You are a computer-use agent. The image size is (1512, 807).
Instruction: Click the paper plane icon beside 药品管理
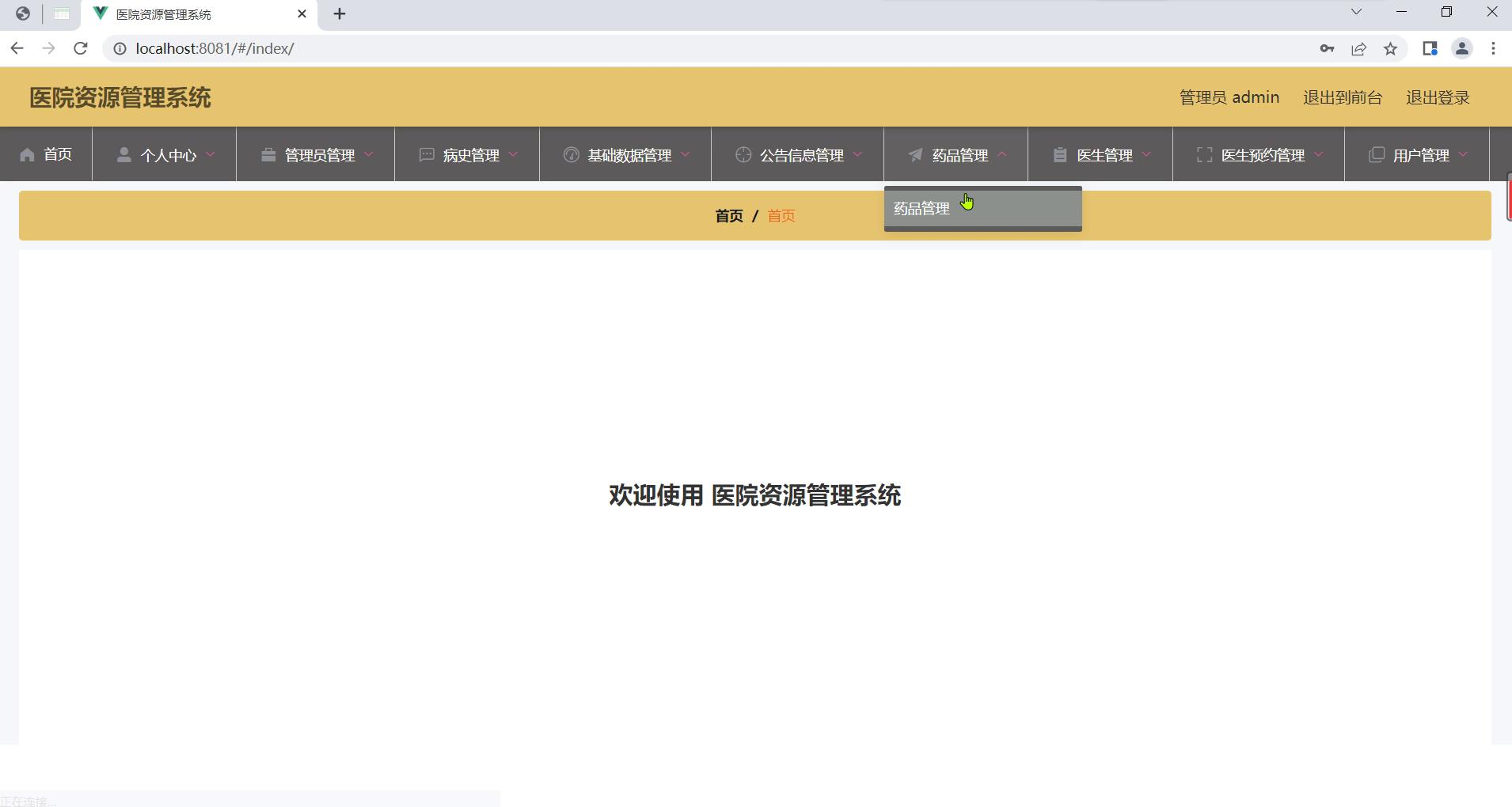pyautogui.click(x=915, y=155)
